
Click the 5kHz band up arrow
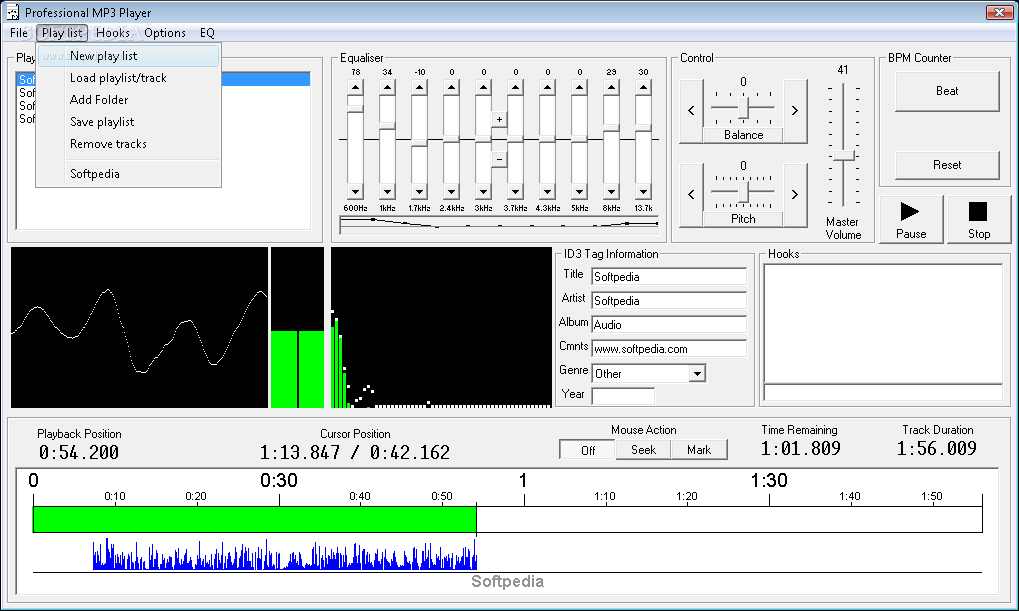coord(579,87)
